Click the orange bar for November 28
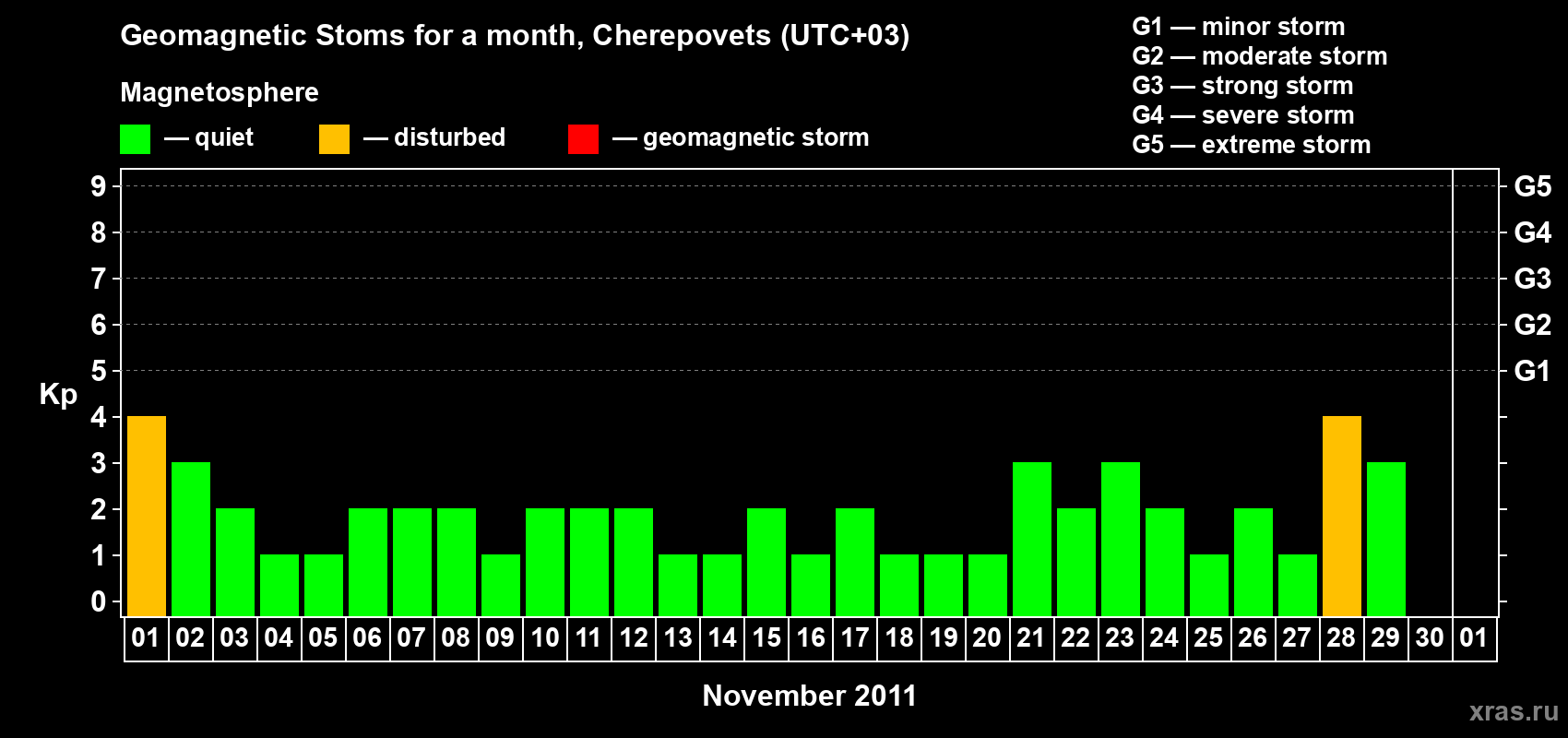The width and height of the screenshot is (1568, 738). (x=1342, y=517)
